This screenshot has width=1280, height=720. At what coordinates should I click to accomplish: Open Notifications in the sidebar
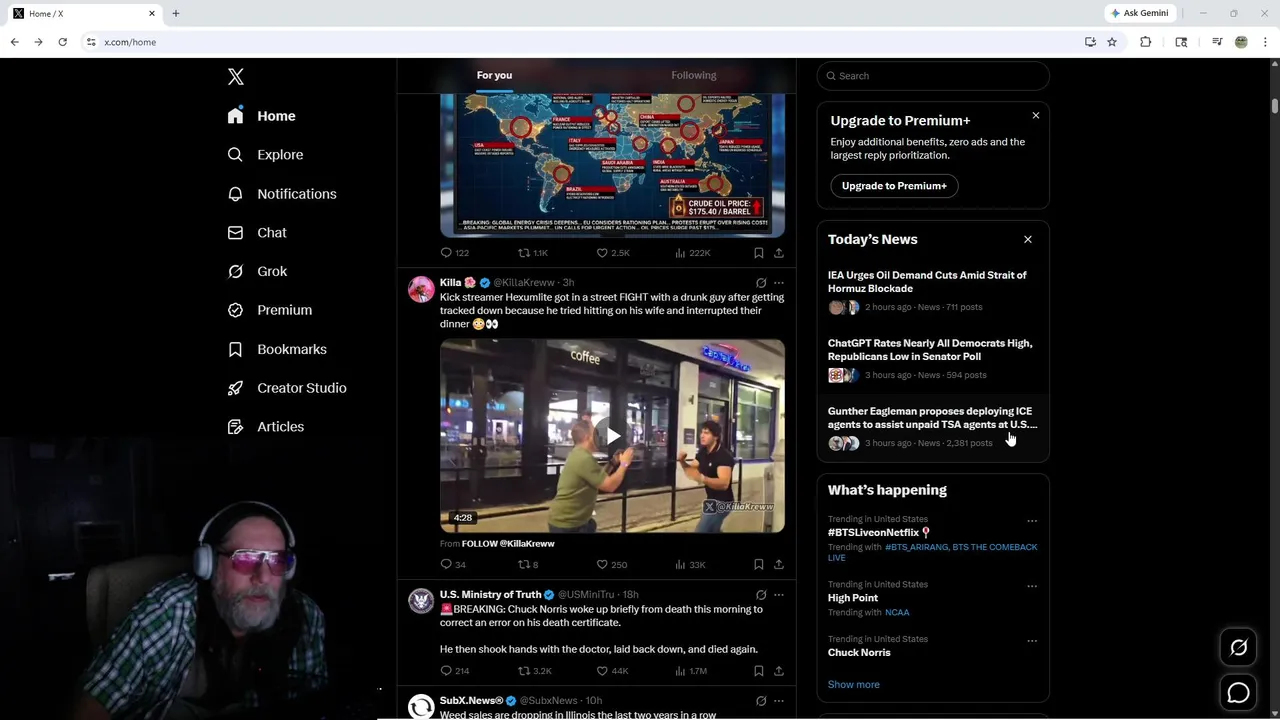tap(282, 194)
